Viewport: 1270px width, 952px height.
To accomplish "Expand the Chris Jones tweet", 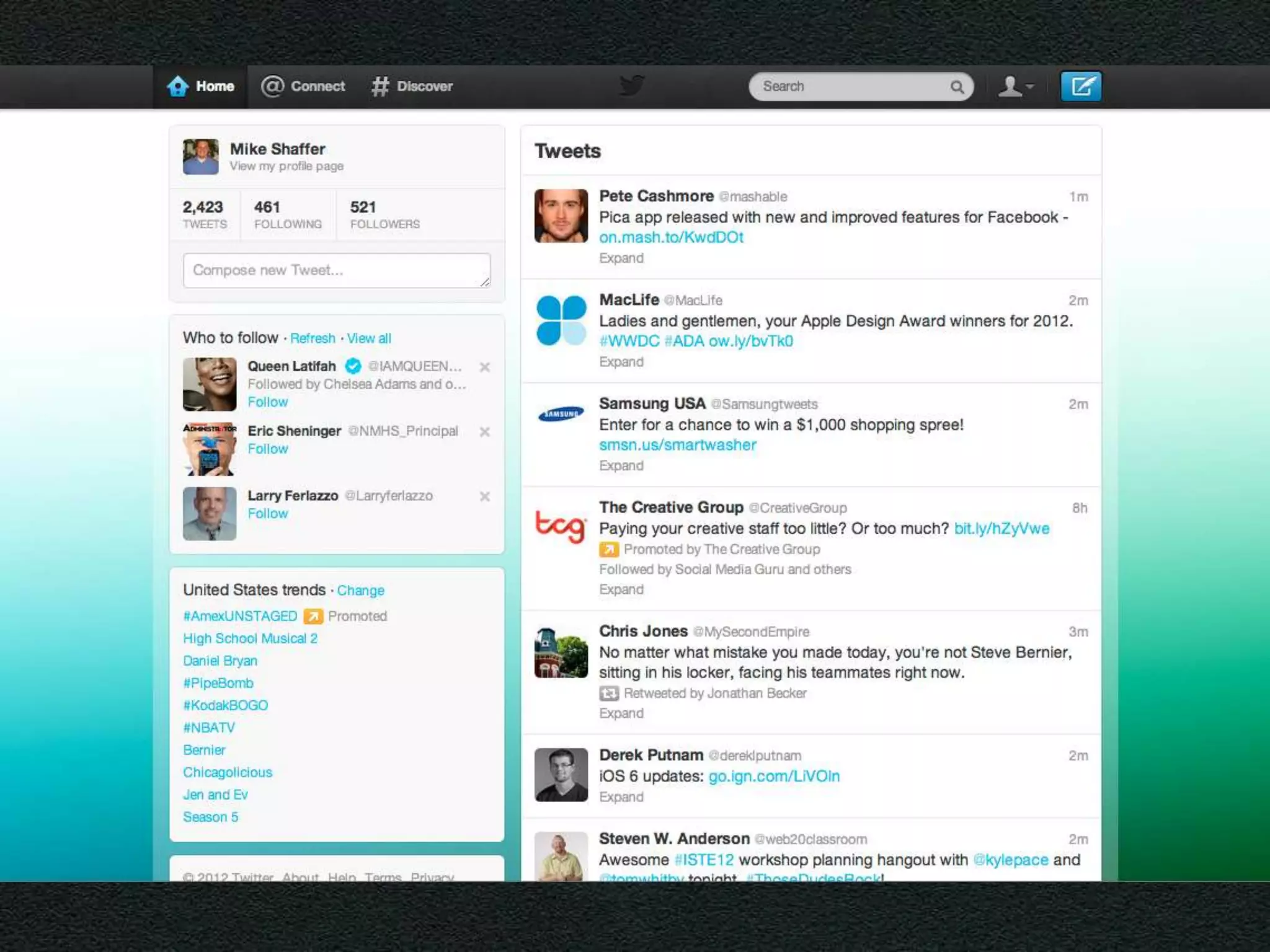I will 621,713.
